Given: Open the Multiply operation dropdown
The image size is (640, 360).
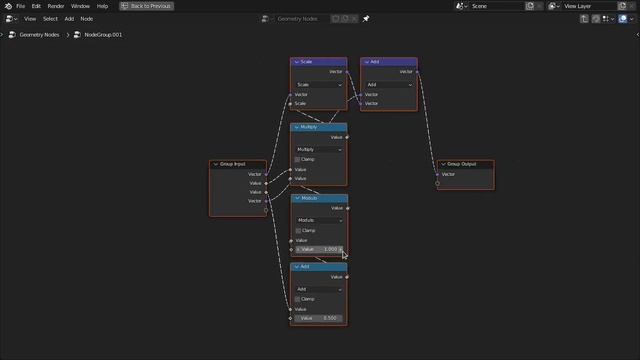Looking at the screenshot, I should click(319, 149).
